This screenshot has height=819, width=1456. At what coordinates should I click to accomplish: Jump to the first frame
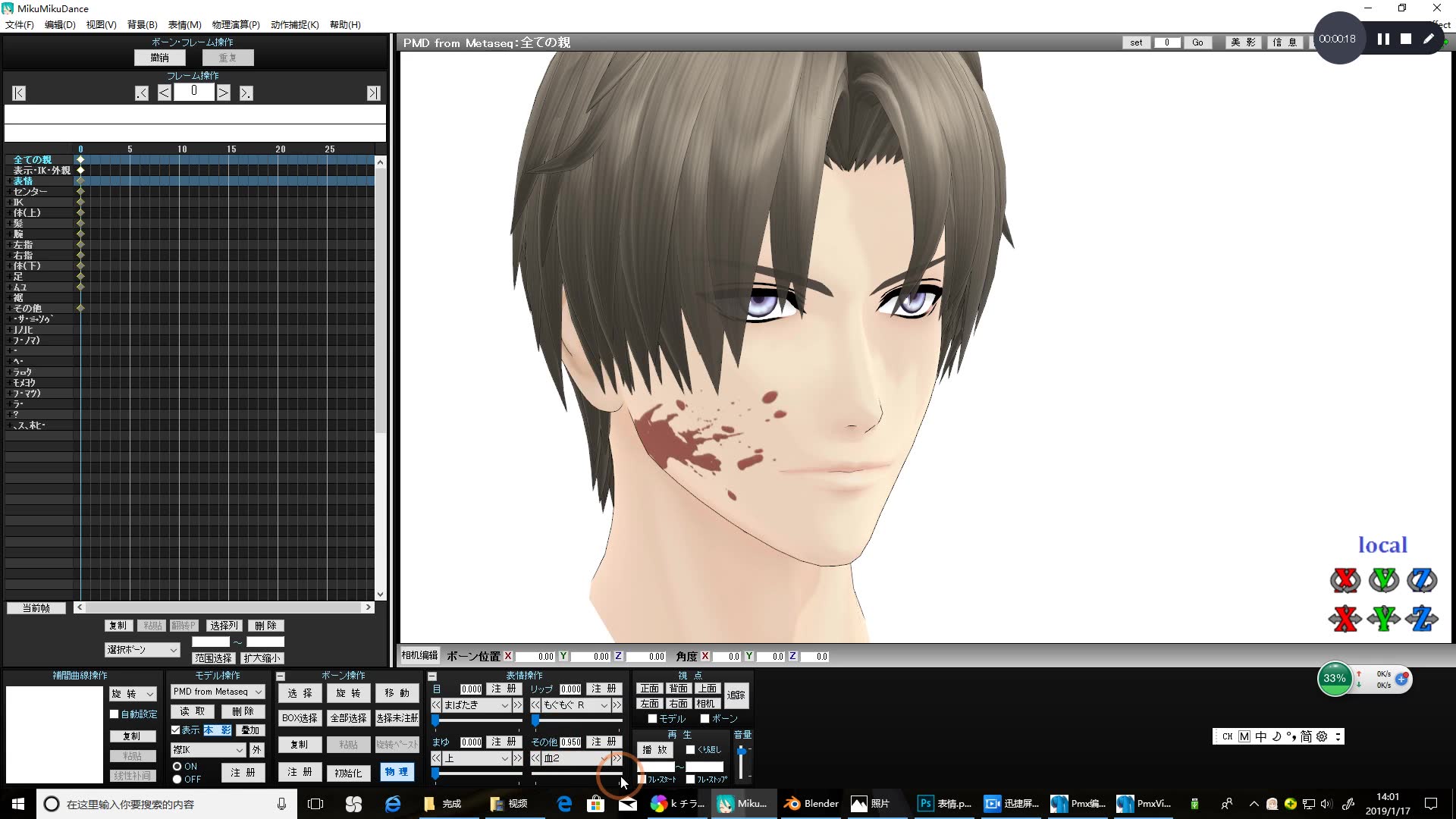19,93
